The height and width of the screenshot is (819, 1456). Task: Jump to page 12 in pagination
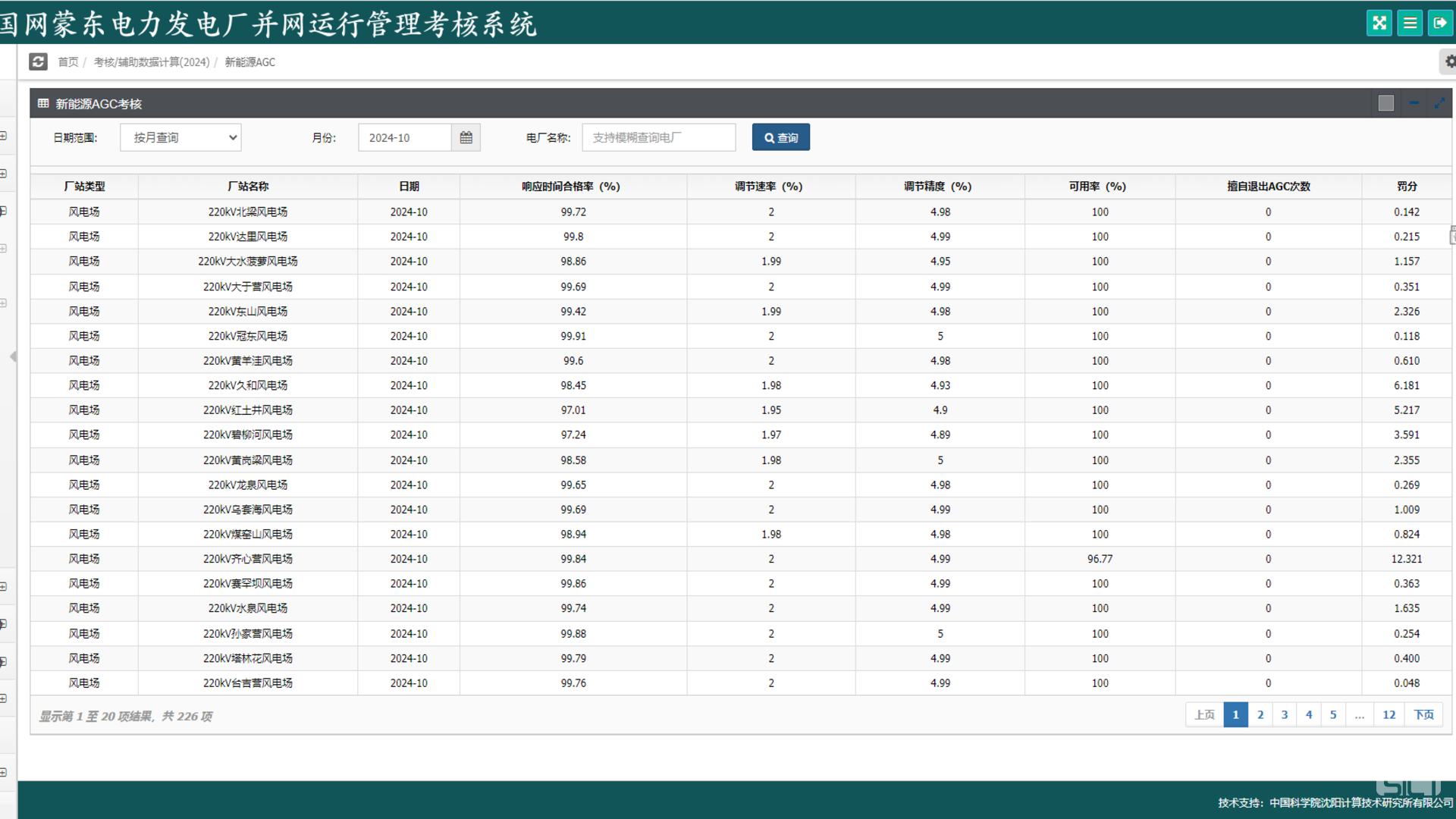click(x=1389, y=714)
